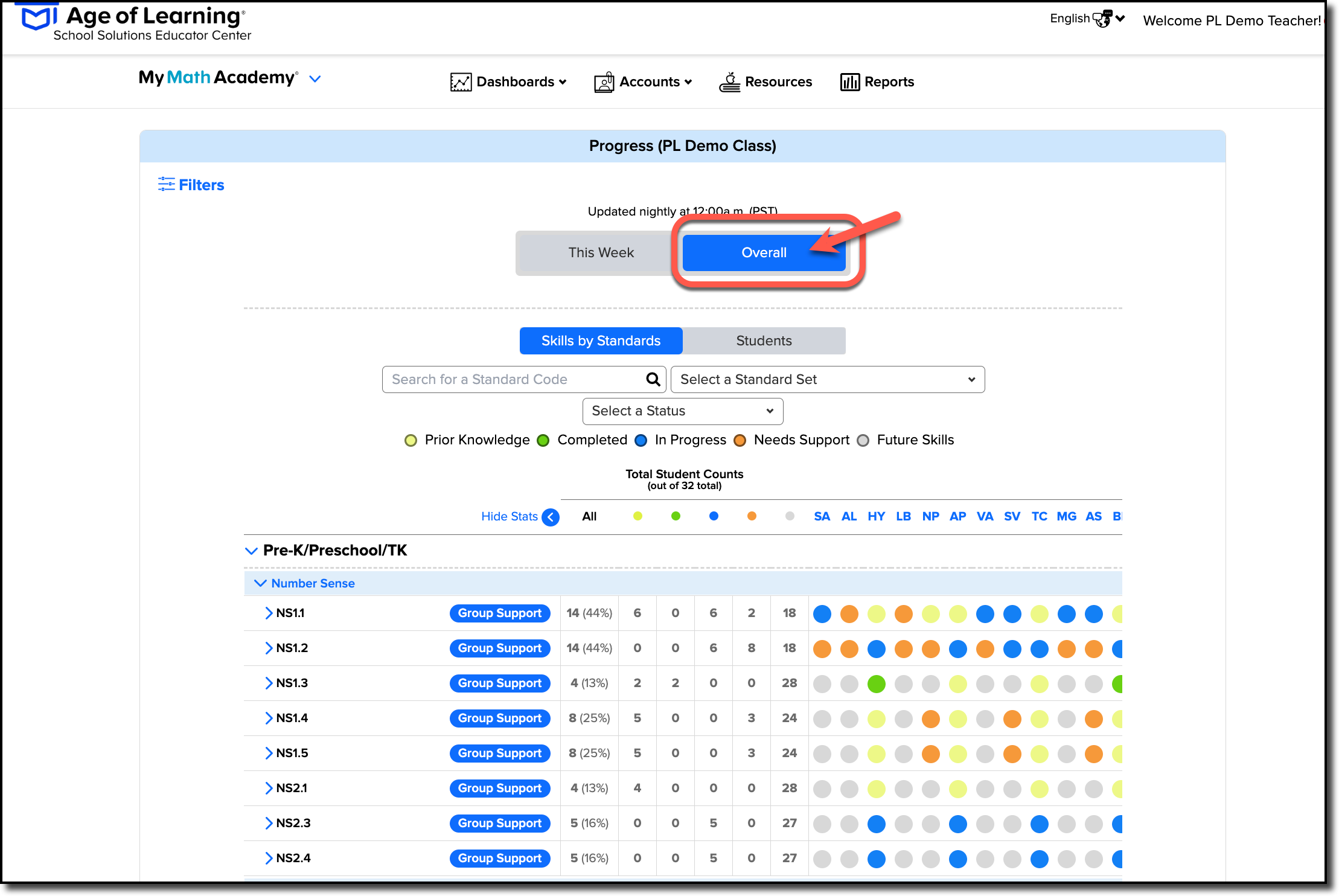The width and height of the screenshot is (1339, 896).
Task: Click the Needs Support legend orange circle
Action: 740,440
